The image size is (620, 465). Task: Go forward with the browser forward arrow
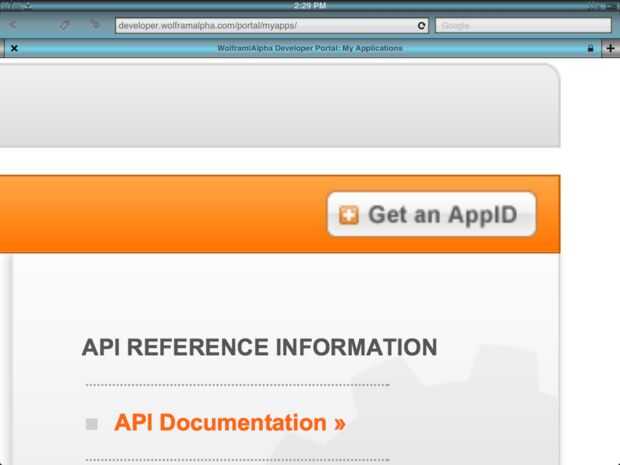95,25
